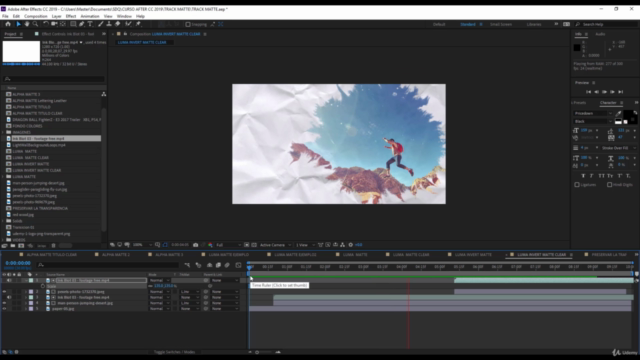Viewport: 640px width, 360px height.
Task: Select the Pan Behind anchor point tool
Action: pos(62,24)
